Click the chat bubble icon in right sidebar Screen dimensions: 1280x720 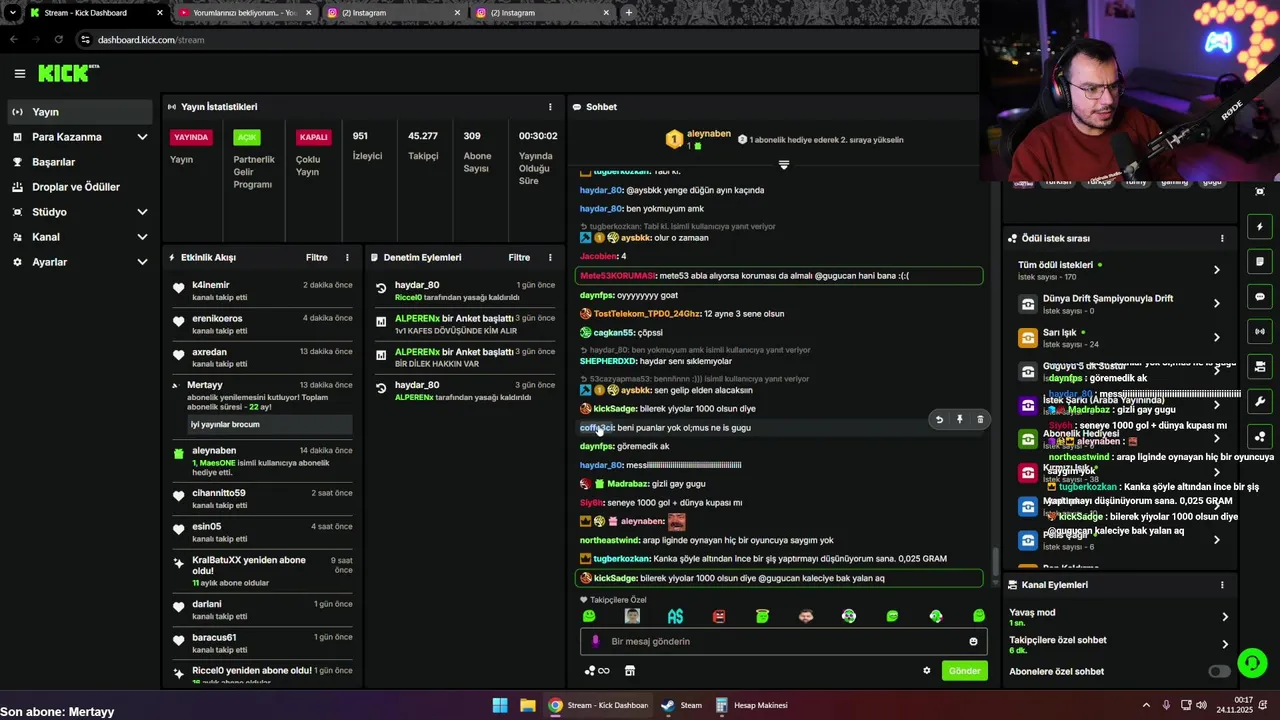pos(1260,297)
